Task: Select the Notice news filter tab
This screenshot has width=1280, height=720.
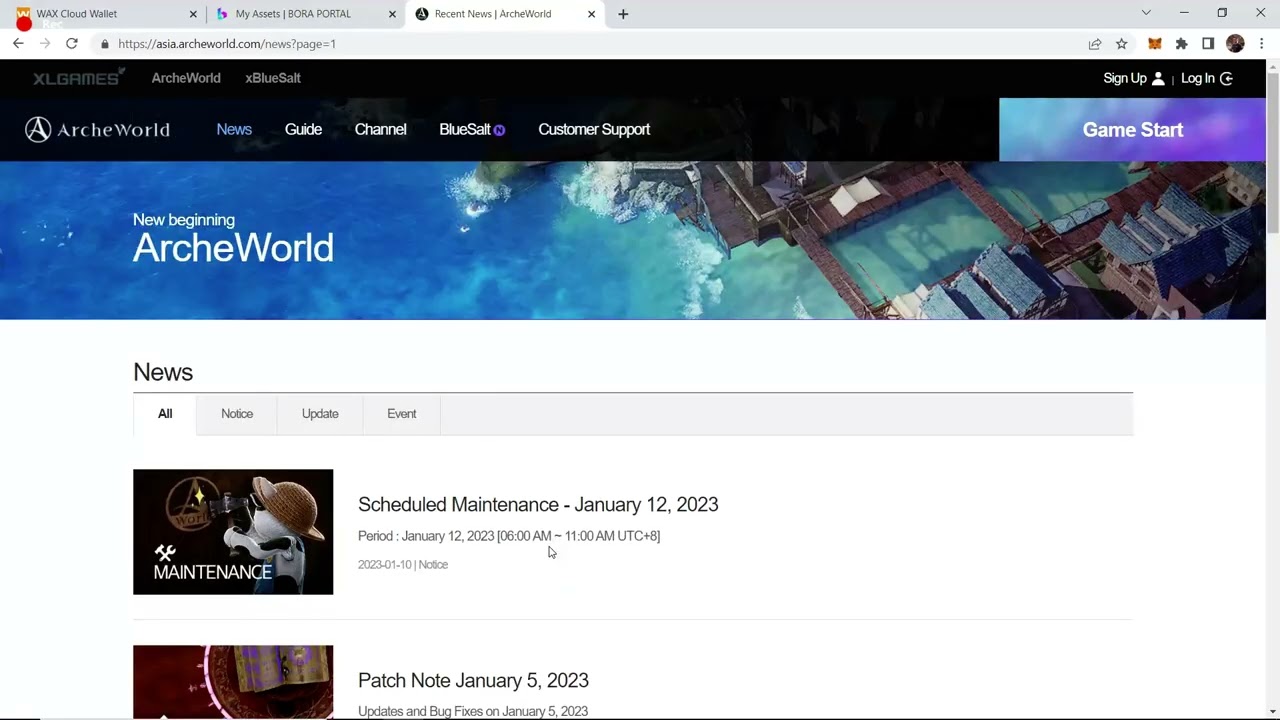Action: click(x=237, y=414)
